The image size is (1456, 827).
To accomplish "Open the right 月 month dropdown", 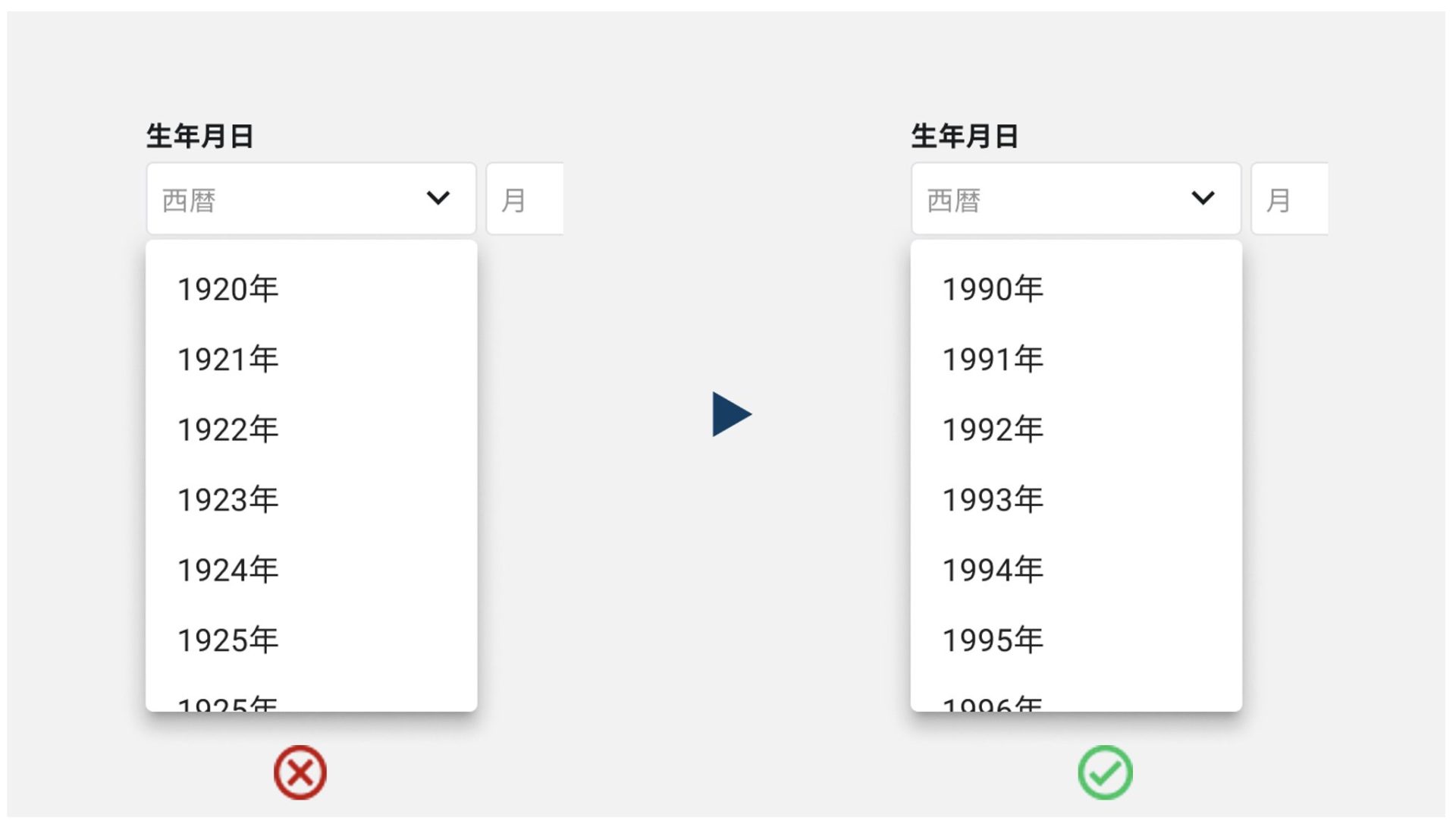I will [x=1289, y=199].
